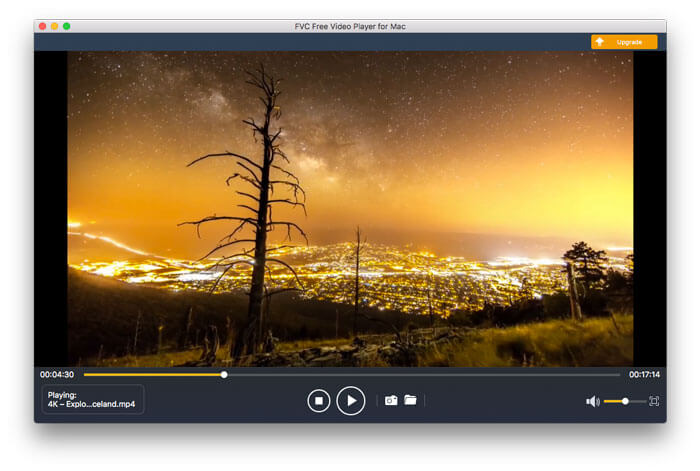Mute audio via the speaker icon
The image size is (700, 471).
coord(592,401)
